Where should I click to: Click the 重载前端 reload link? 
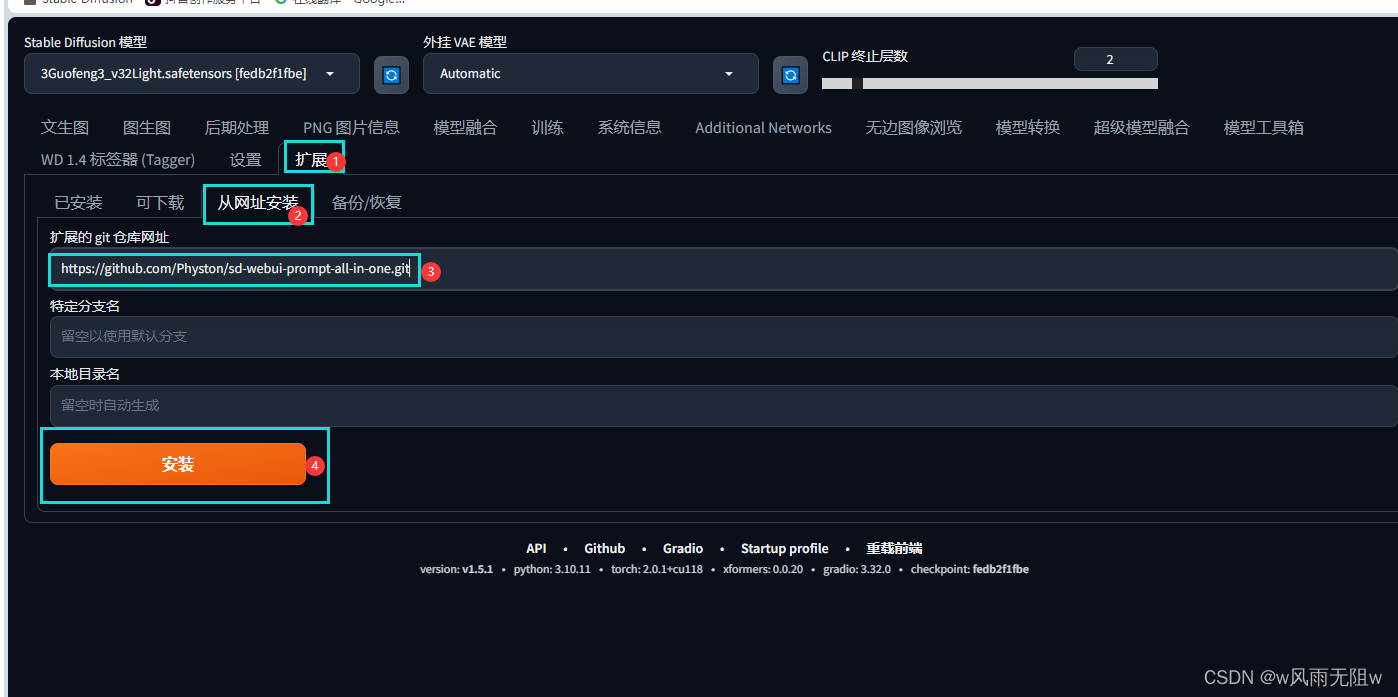894,548
